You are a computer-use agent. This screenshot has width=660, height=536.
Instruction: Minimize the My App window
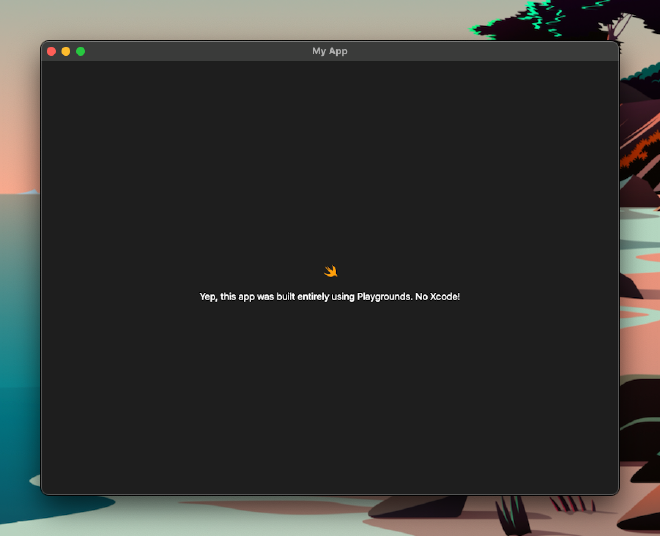tap(66, 51)
